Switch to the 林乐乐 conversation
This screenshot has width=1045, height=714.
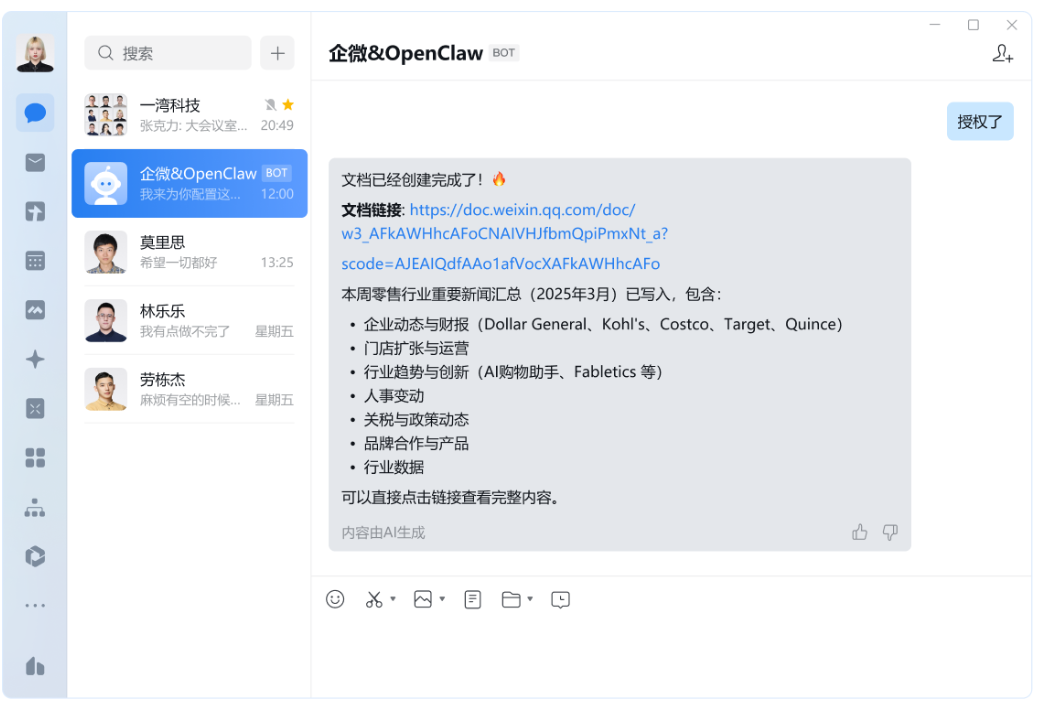pos(188,322)
